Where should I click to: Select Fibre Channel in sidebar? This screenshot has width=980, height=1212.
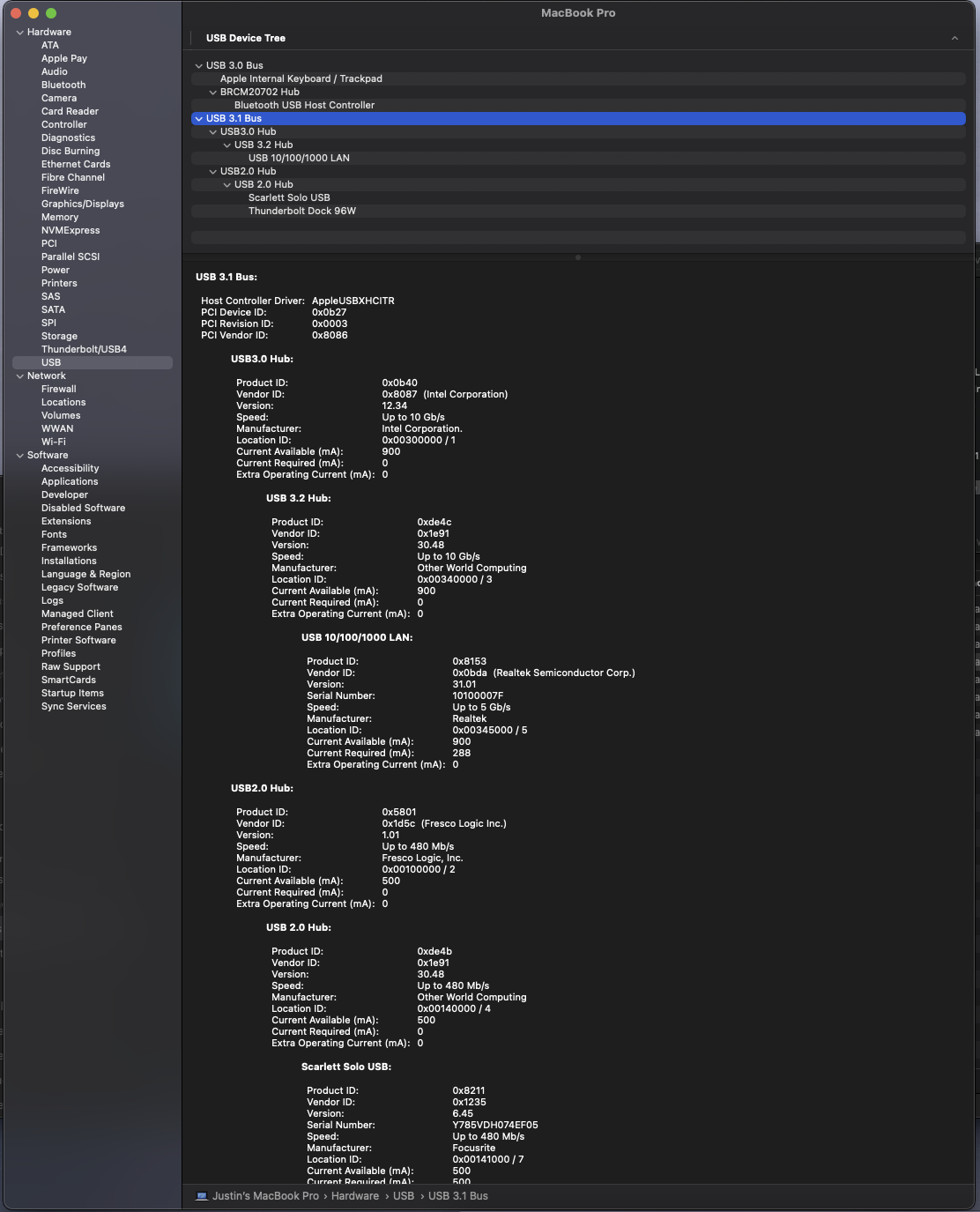click(x=73, y=178)
